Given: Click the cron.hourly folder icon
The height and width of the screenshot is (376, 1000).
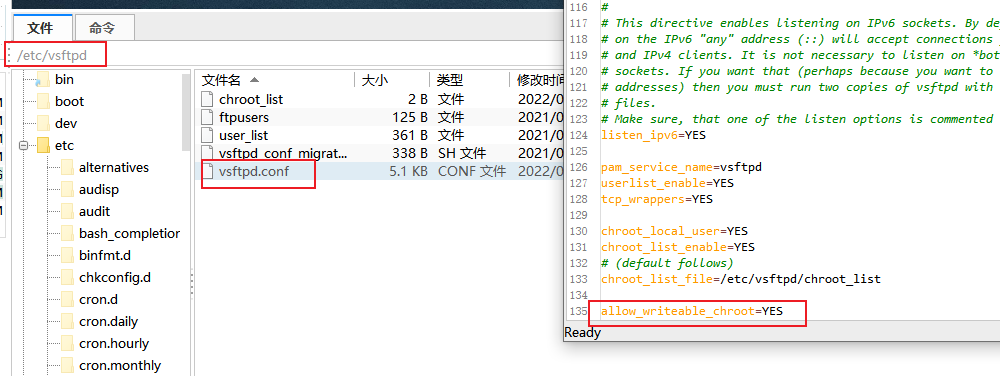Looking at the screenshot, I should [68, 343].
